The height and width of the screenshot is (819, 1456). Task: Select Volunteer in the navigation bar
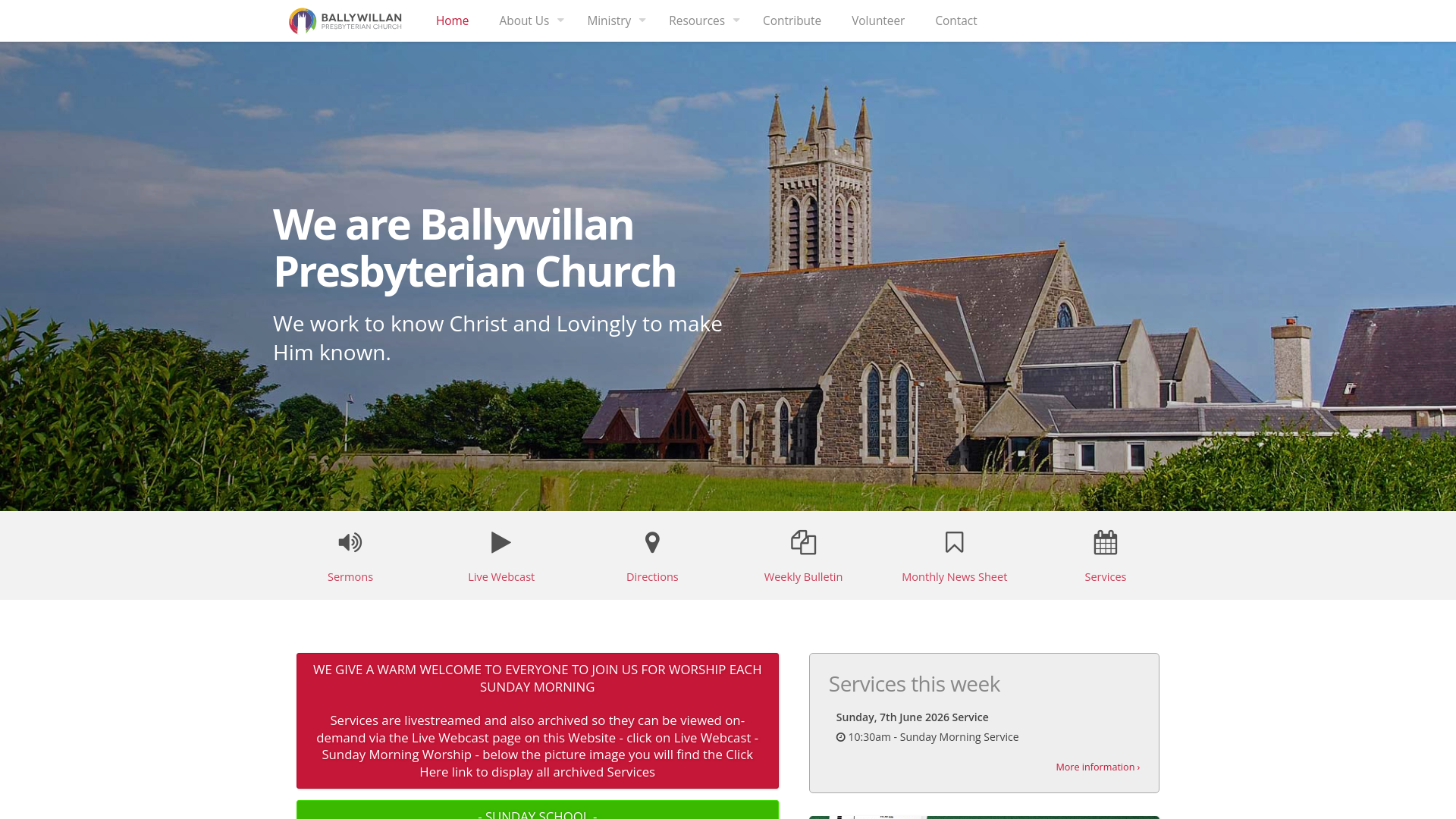(x=878, y=20)
